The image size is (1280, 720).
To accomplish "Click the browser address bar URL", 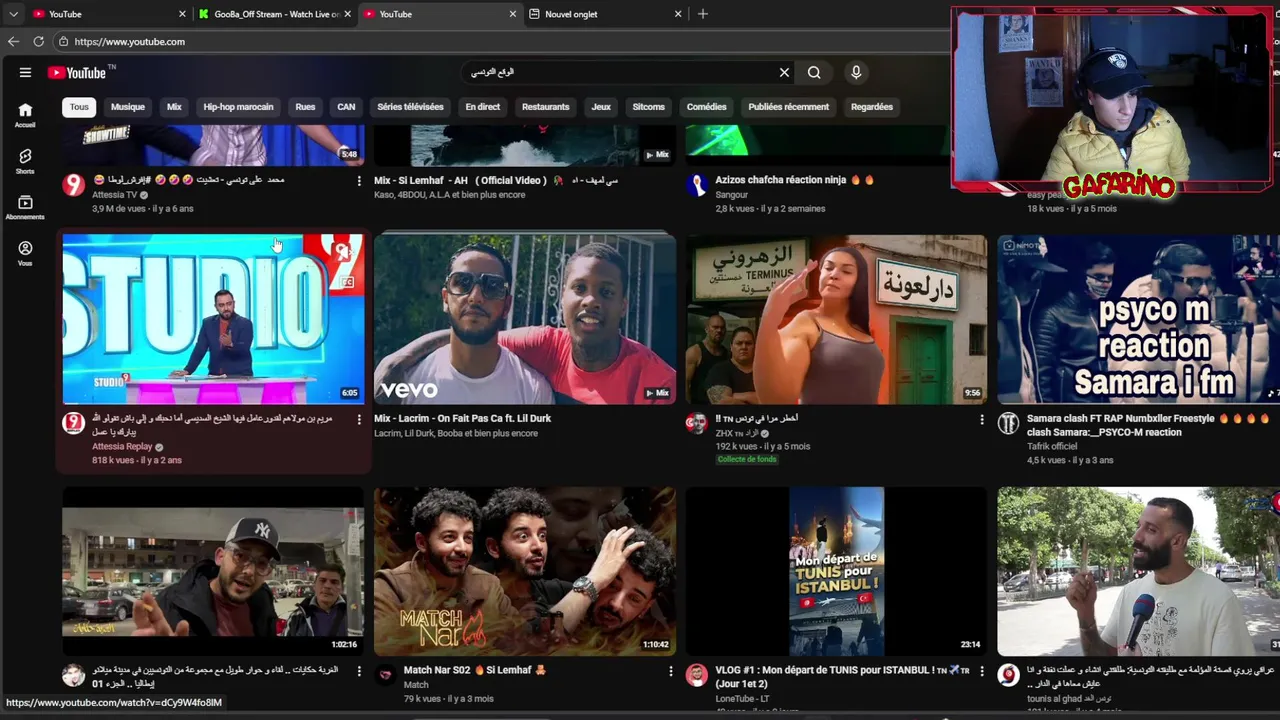I will pyautogui.click(x=129, y=42).
